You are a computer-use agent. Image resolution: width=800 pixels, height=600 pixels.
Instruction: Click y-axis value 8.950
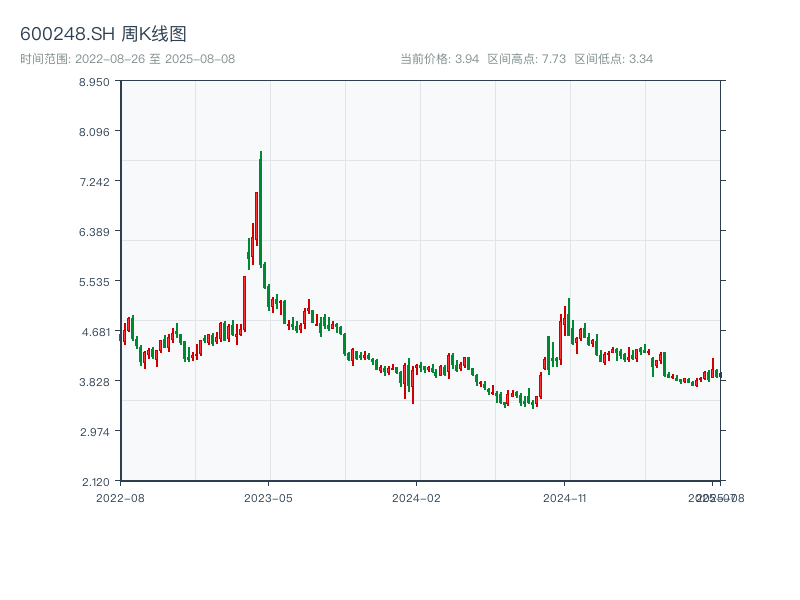tap(94, 82)
